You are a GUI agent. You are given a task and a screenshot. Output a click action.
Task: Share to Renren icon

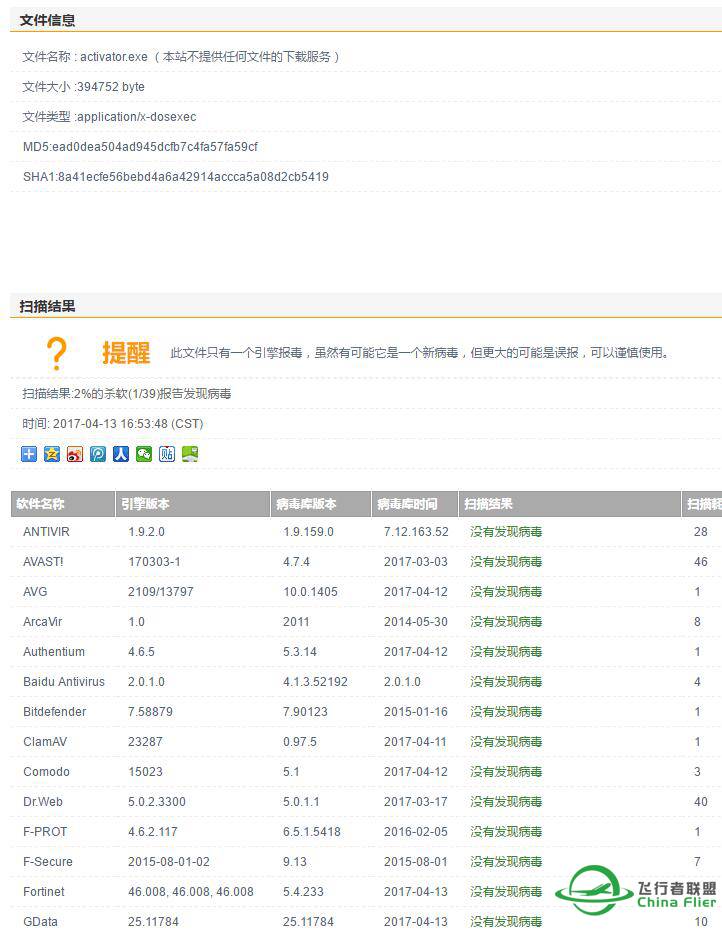121,454
